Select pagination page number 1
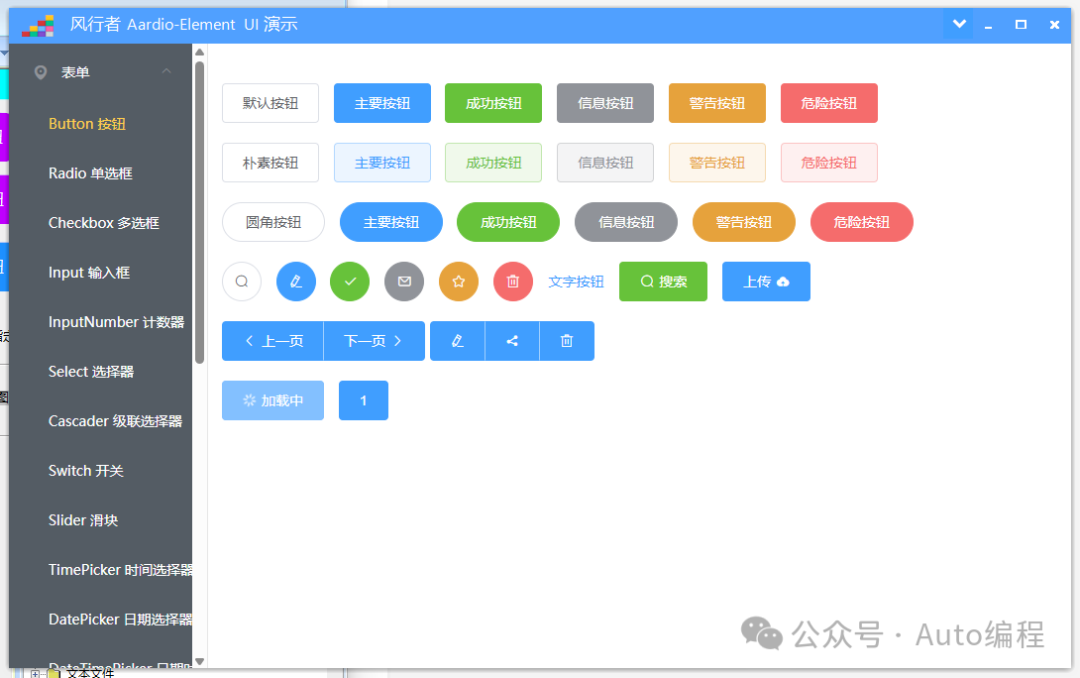This screenshot has height=678, width=1080. [x=363, y=400]
